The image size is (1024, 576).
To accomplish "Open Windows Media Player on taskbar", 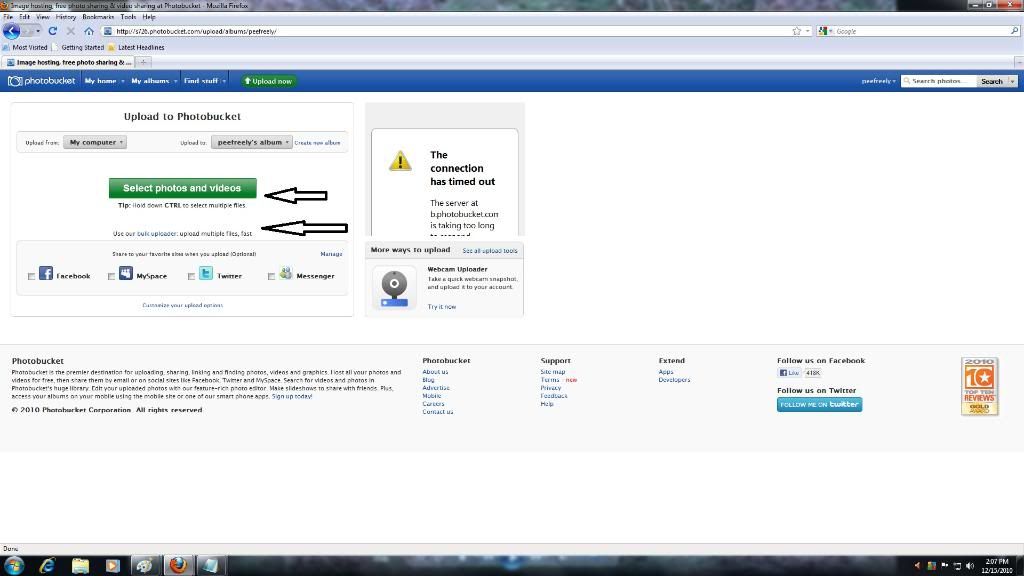I will (112, 566).
